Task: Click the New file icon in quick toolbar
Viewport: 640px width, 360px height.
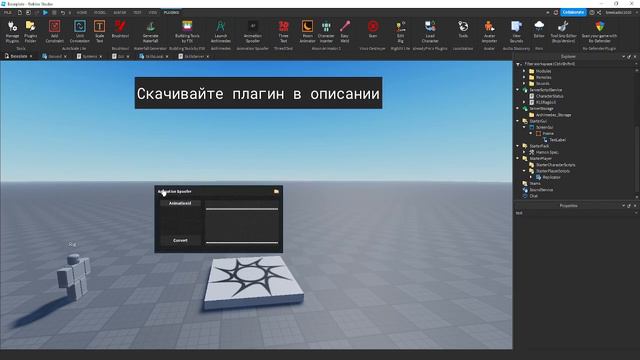Action: pyautogui.click(x=19, y=13)
